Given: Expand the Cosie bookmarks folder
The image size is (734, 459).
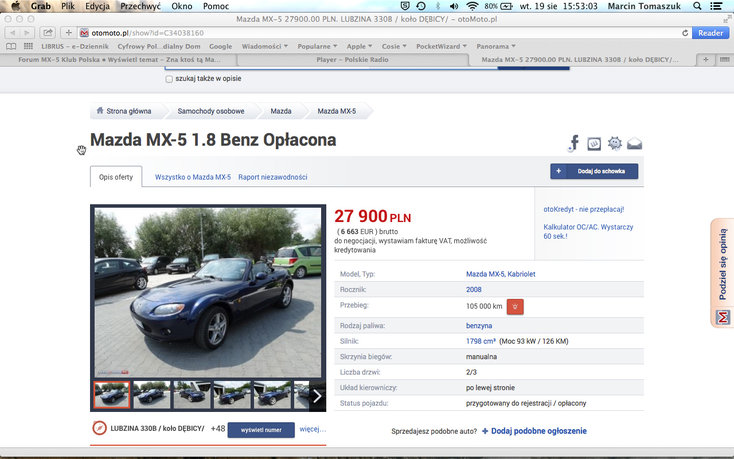Looking at the screenshot, I should tap(394, 46).
